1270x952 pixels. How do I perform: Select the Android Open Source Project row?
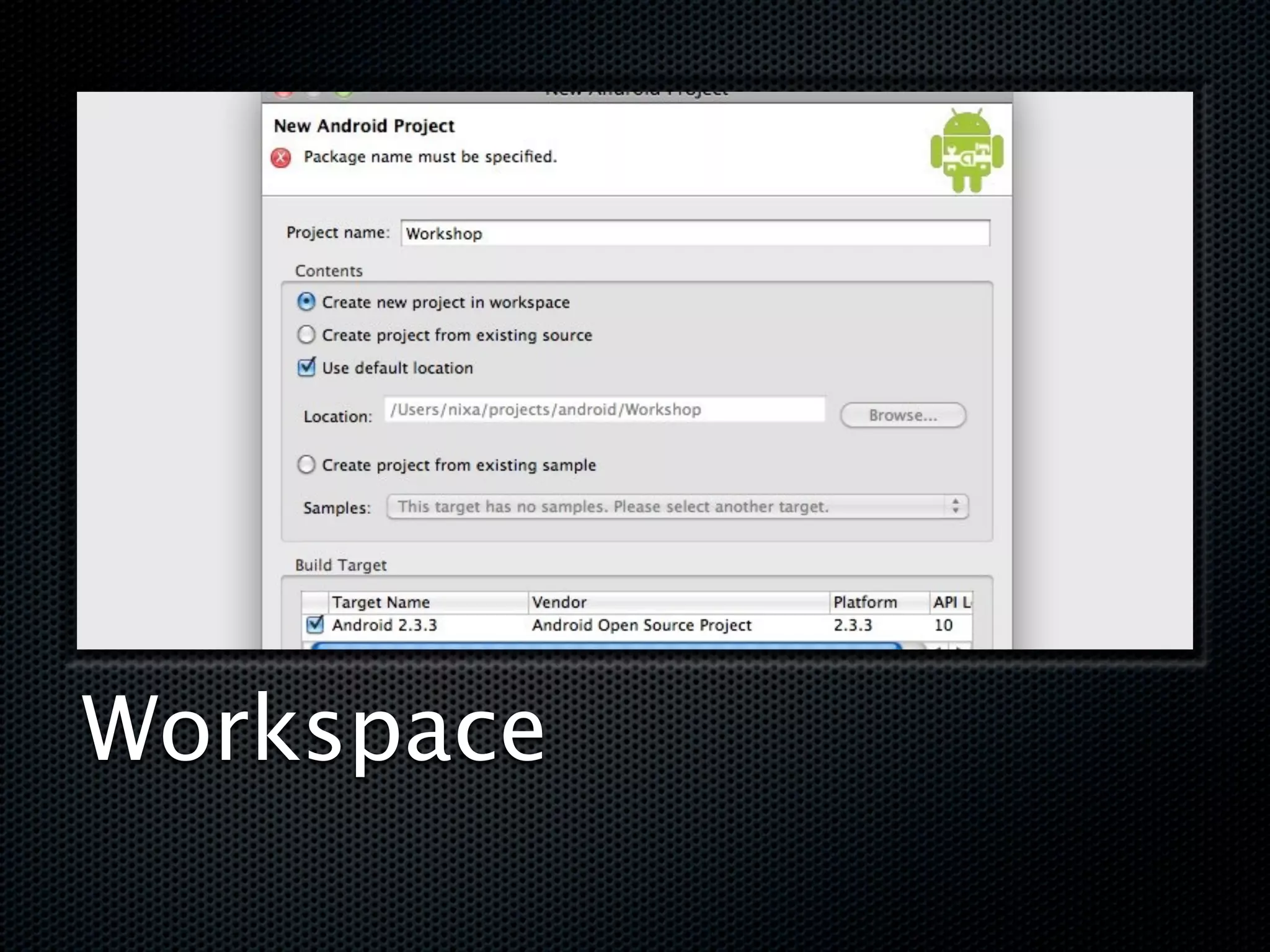pos(641,625)
